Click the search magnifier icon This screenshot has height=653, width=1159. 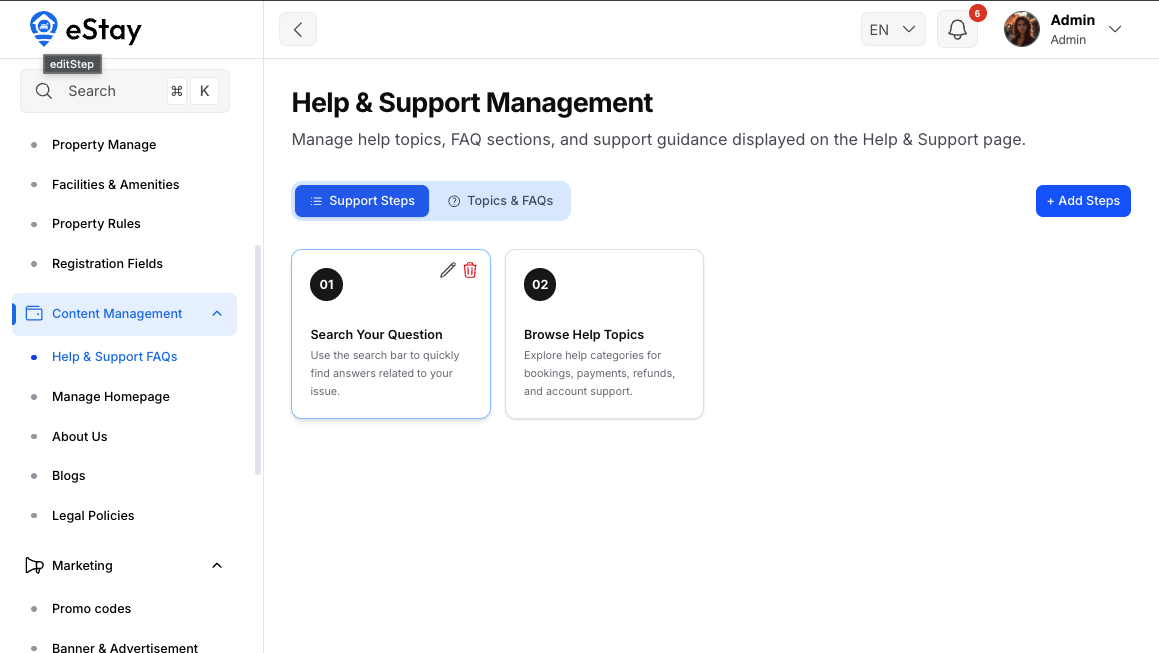click(44, 91)
